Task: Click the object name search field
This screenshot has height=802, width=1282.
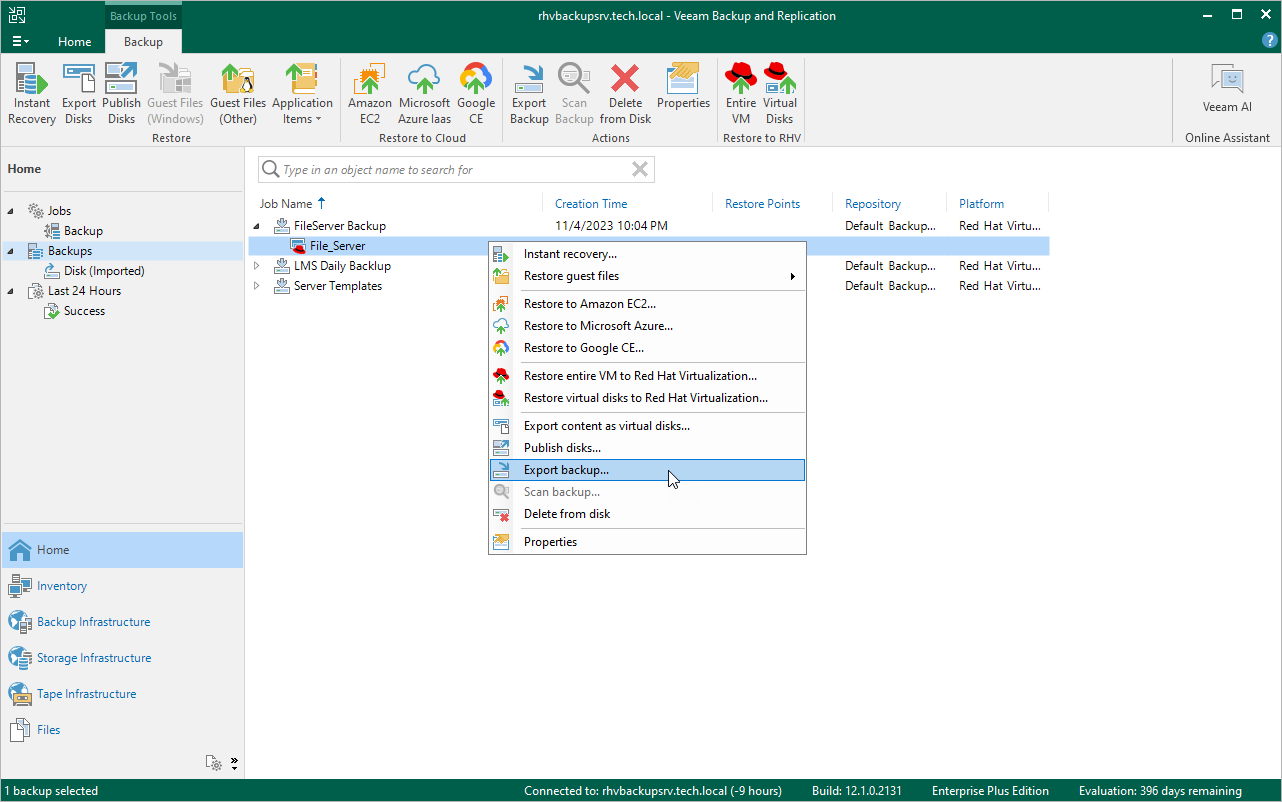Action: 455,170
